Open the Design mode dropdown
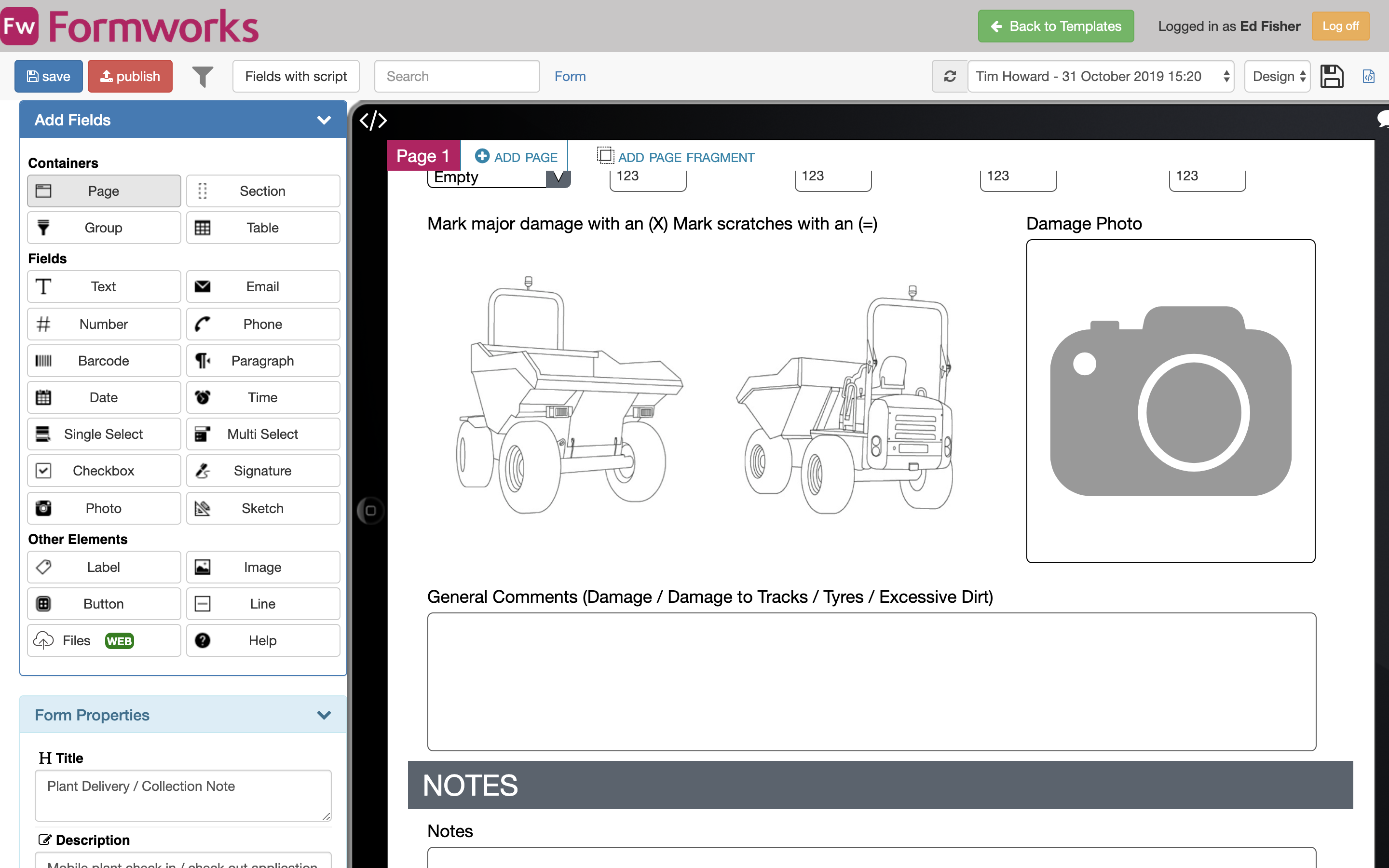The width and height of the screenshot is (1389, 868). [x=1277, y=76]
